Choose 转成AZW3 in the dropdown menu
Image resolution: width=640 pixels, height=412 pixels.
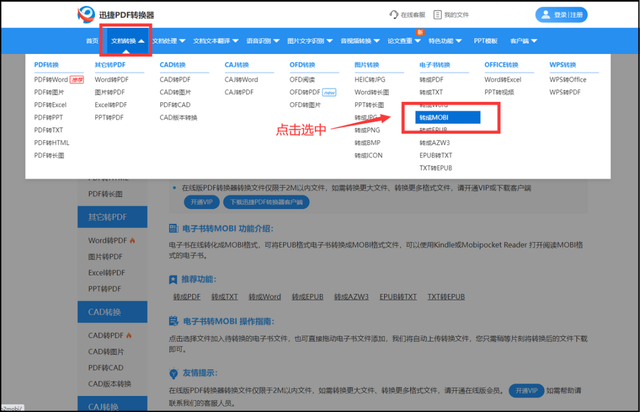click(x=435, y=143)
